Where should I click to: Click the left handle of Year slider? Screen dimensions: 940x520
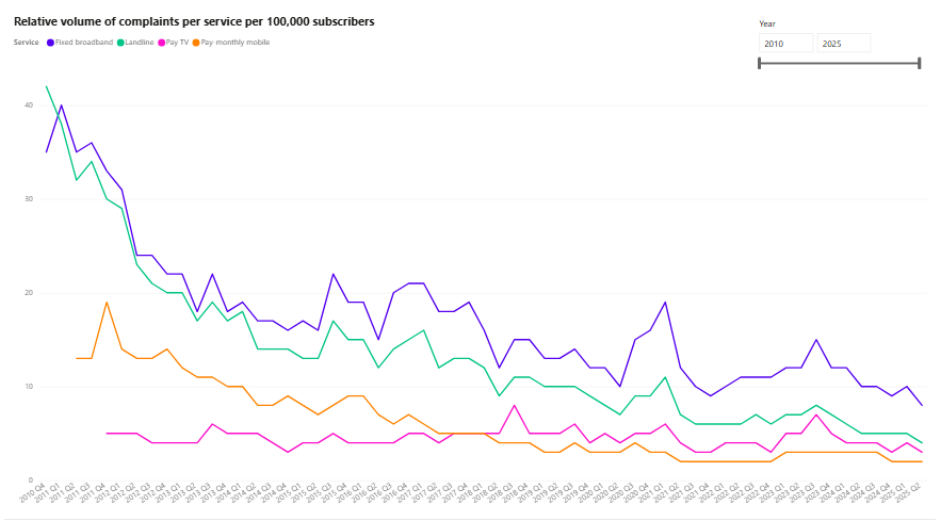pyautogui.click(x=760, y=63)
